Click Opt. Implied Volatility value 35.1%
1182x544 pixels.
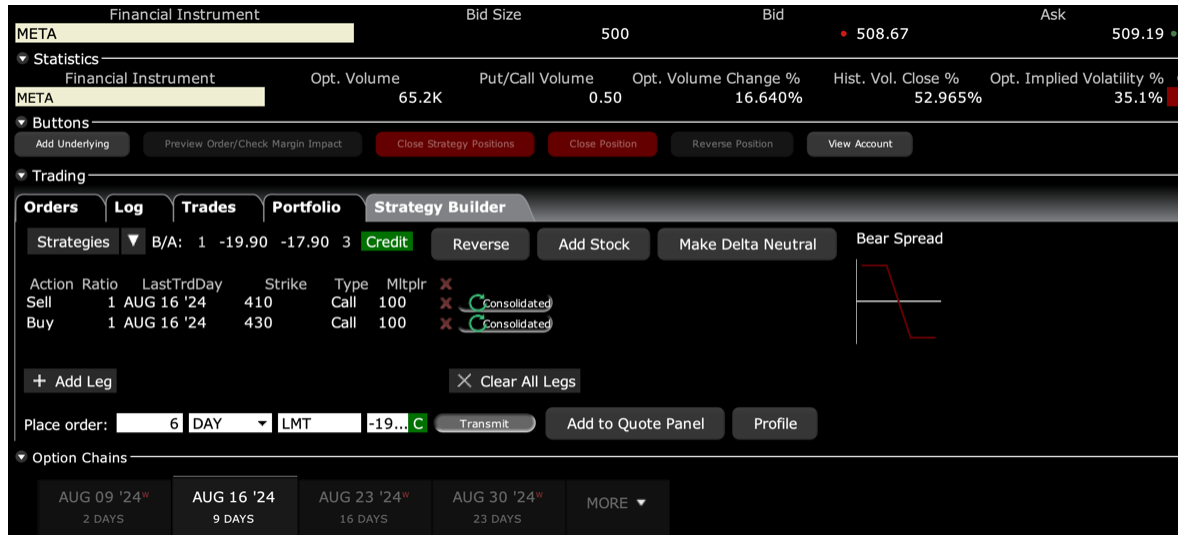click(1138, 98)
